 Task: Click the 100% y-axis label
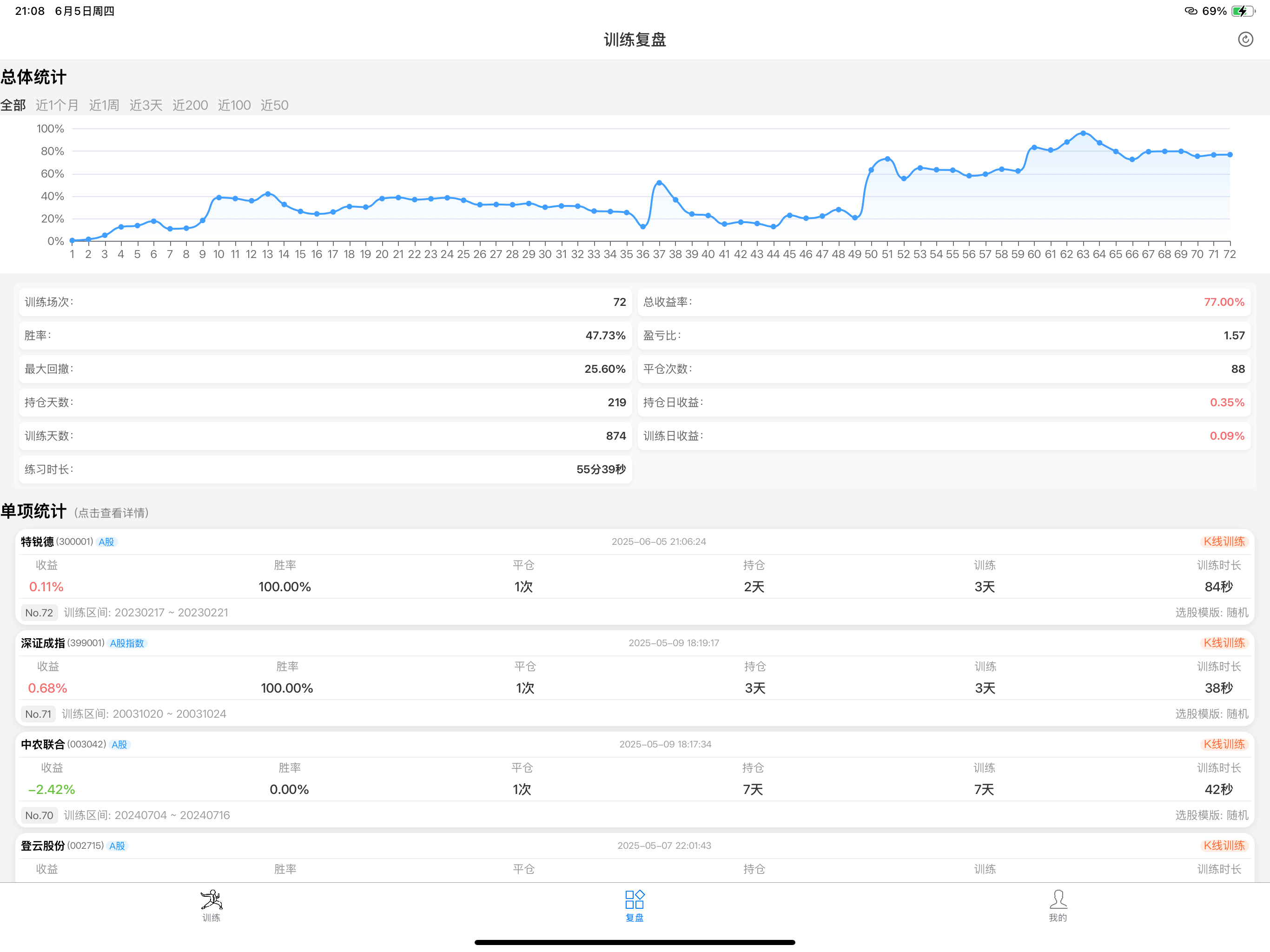pyautogui.click(x=51, y=129)
